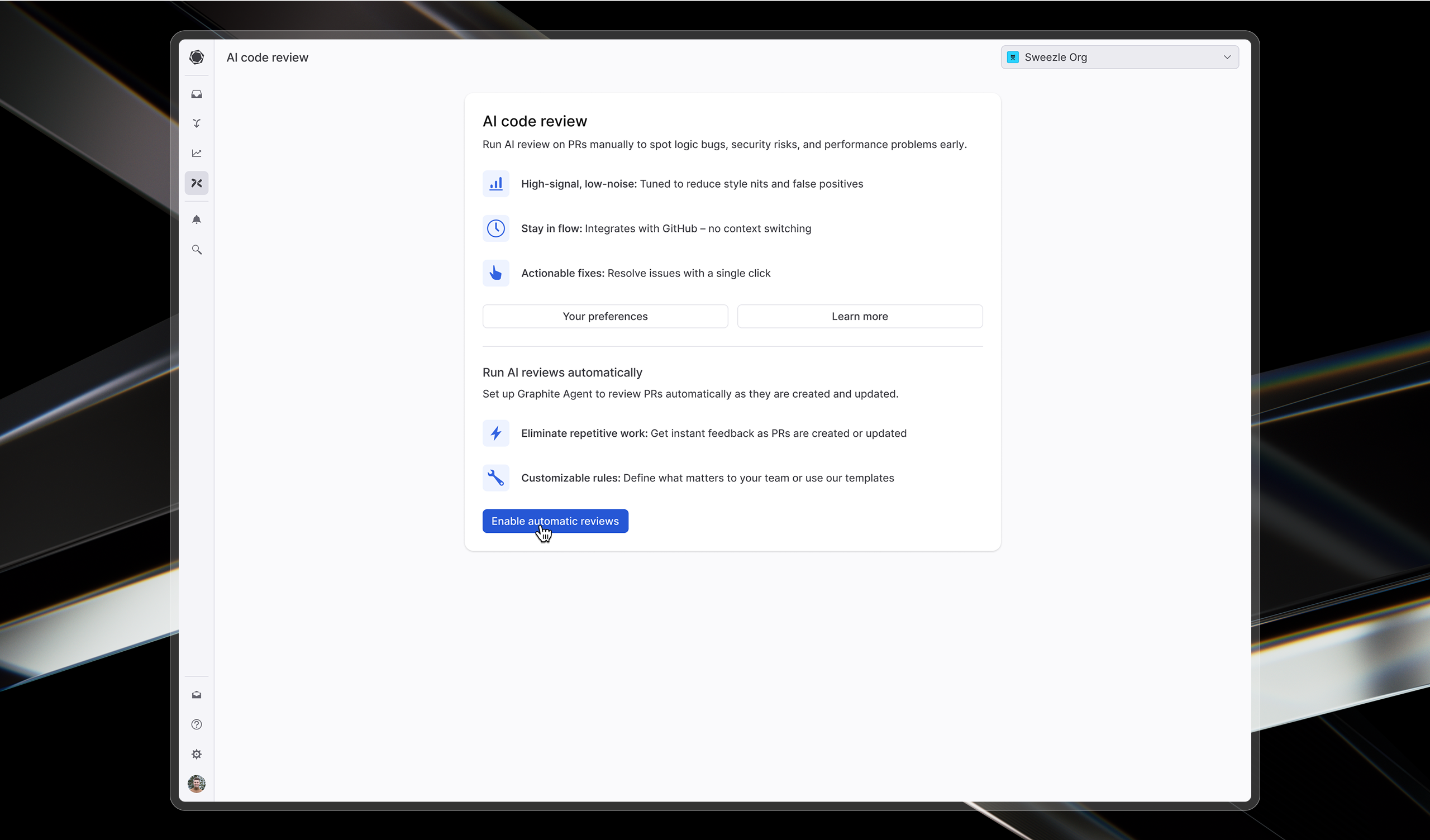Enable automatic reviews
This screenshot has width=1430, height=840.
(x=555, y=521)
